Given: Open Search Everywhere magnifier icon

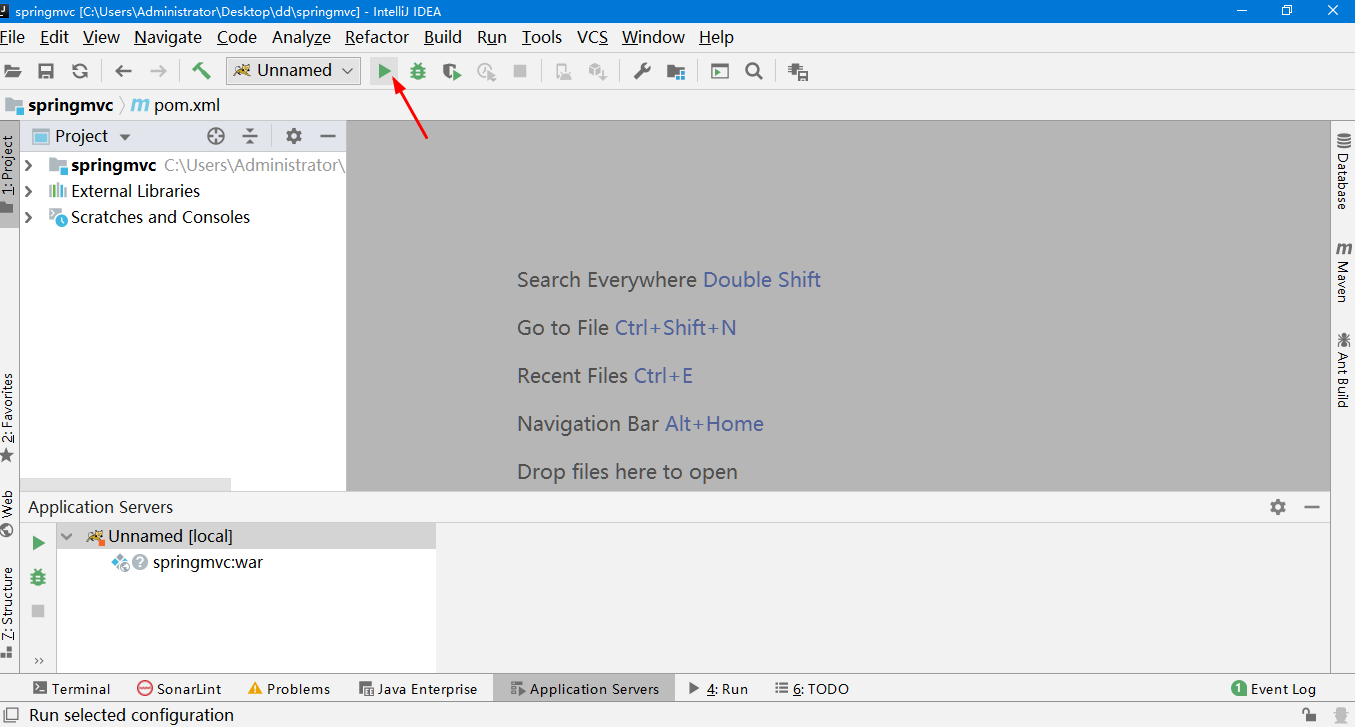Looking at the screenshot, I should pyautogui.click(x=754, y=71).
